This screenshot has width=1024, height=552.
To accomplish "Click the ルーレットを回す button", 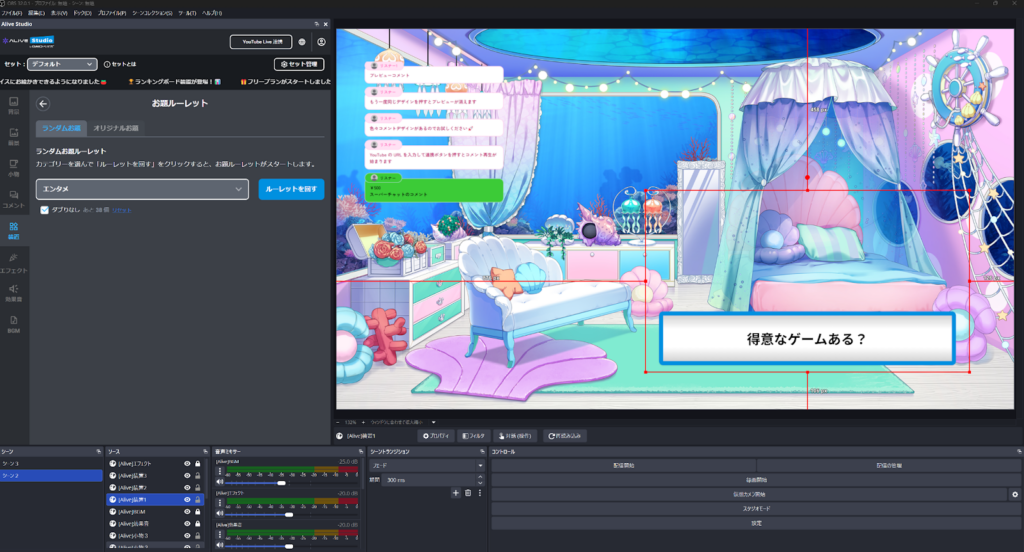I will [x=291, y=189].
